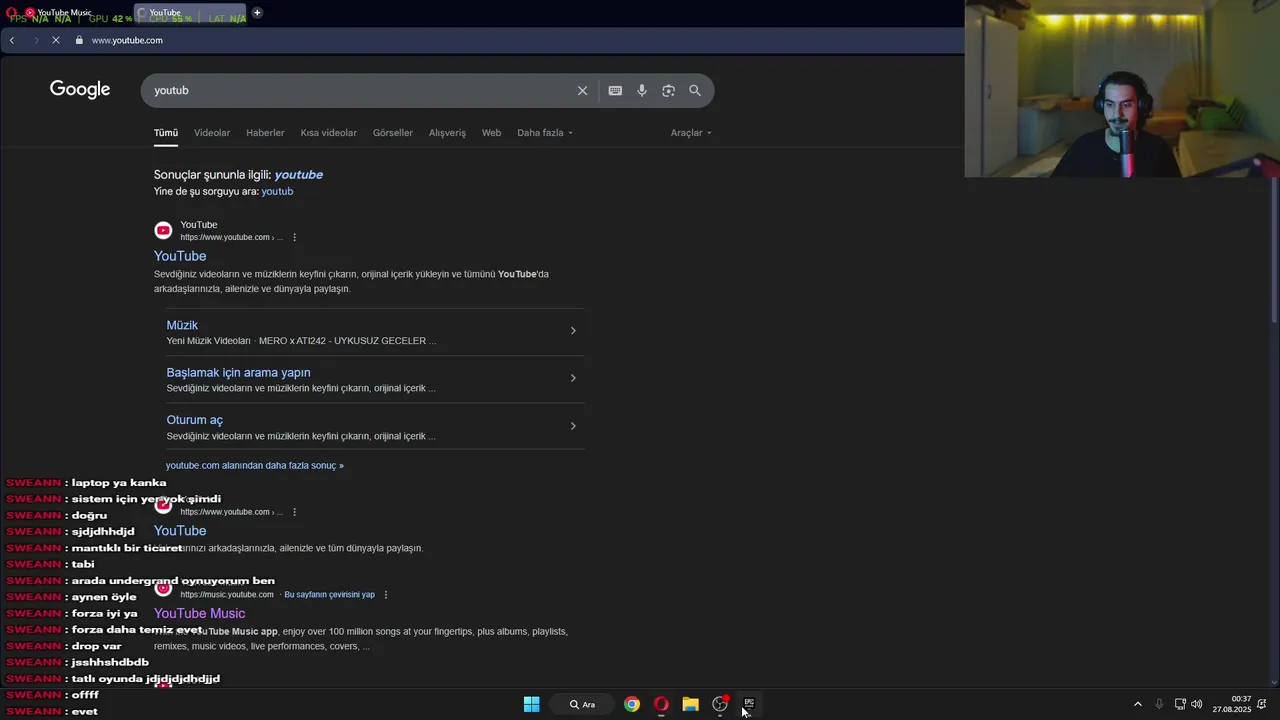The width and height of the screenshot is (1280, 720).
Task: Focus the address bar URL
Action: [x=127, y=40]
